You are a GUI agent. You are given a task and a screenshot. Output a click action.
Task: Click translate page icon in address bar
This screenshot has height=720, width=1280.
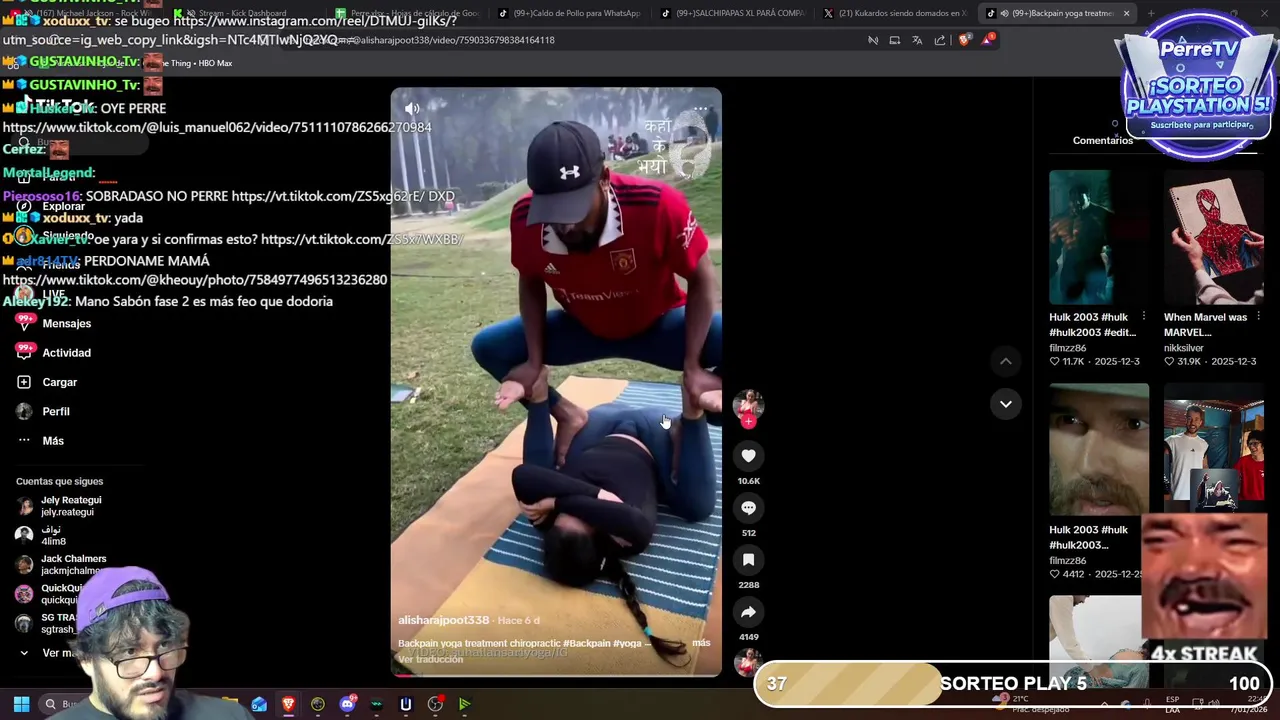coord(917,40)
